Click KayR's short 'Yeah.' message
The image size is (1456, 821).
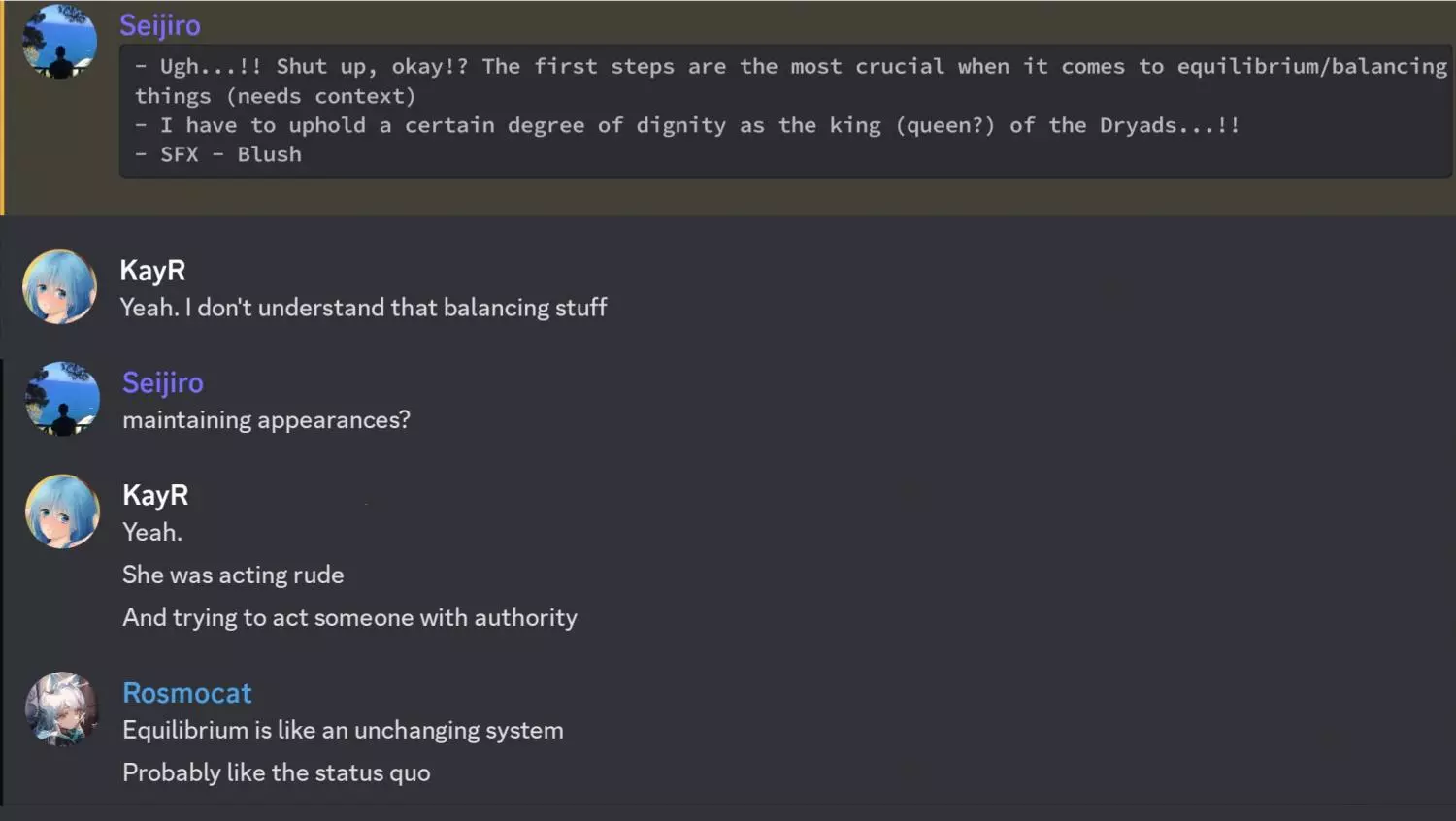pyautogui.click(x=152, y=533)
